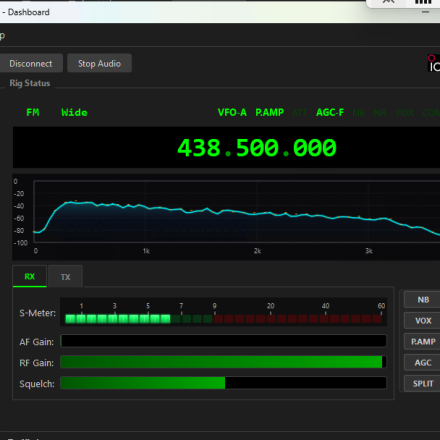Viewport: 440px width, 440px height.
Task: Enable SPLIT operation
Action: pyautogui.click(x=423, y=384)
